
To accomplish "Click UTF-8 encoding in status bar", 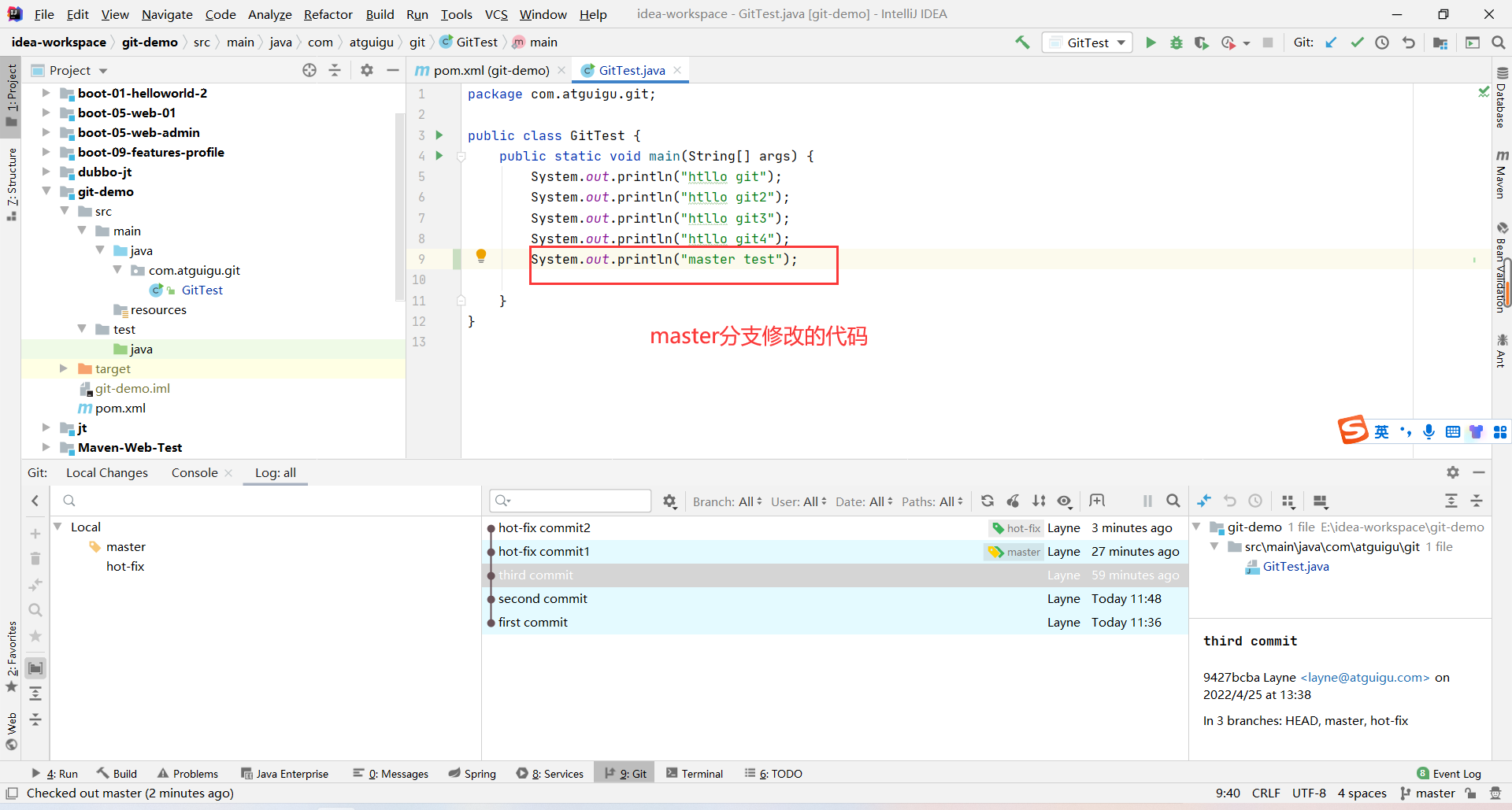I will (1309, 793).
